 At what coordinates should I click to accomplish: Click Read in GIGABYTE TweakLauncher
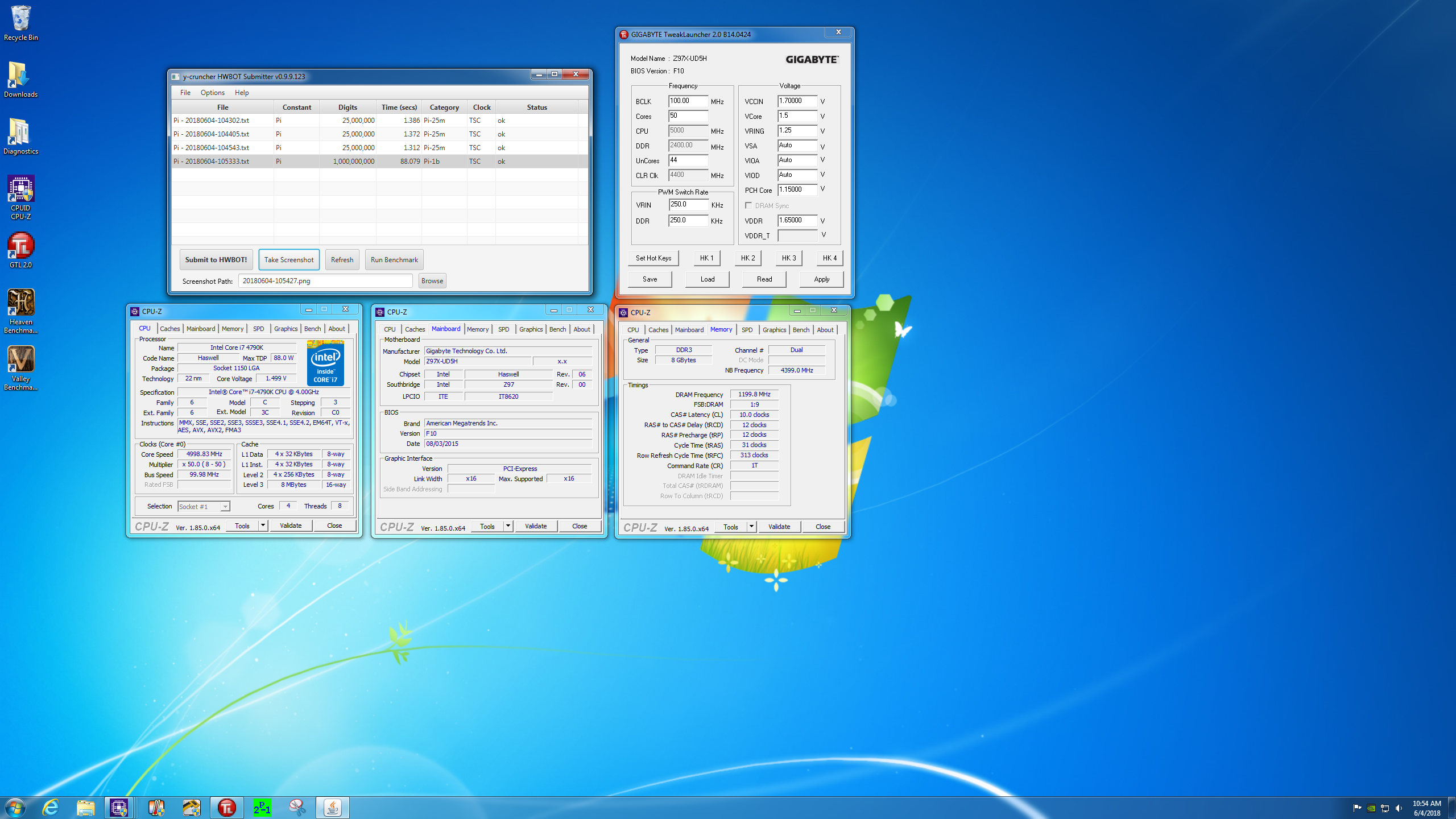coord(764,279)
